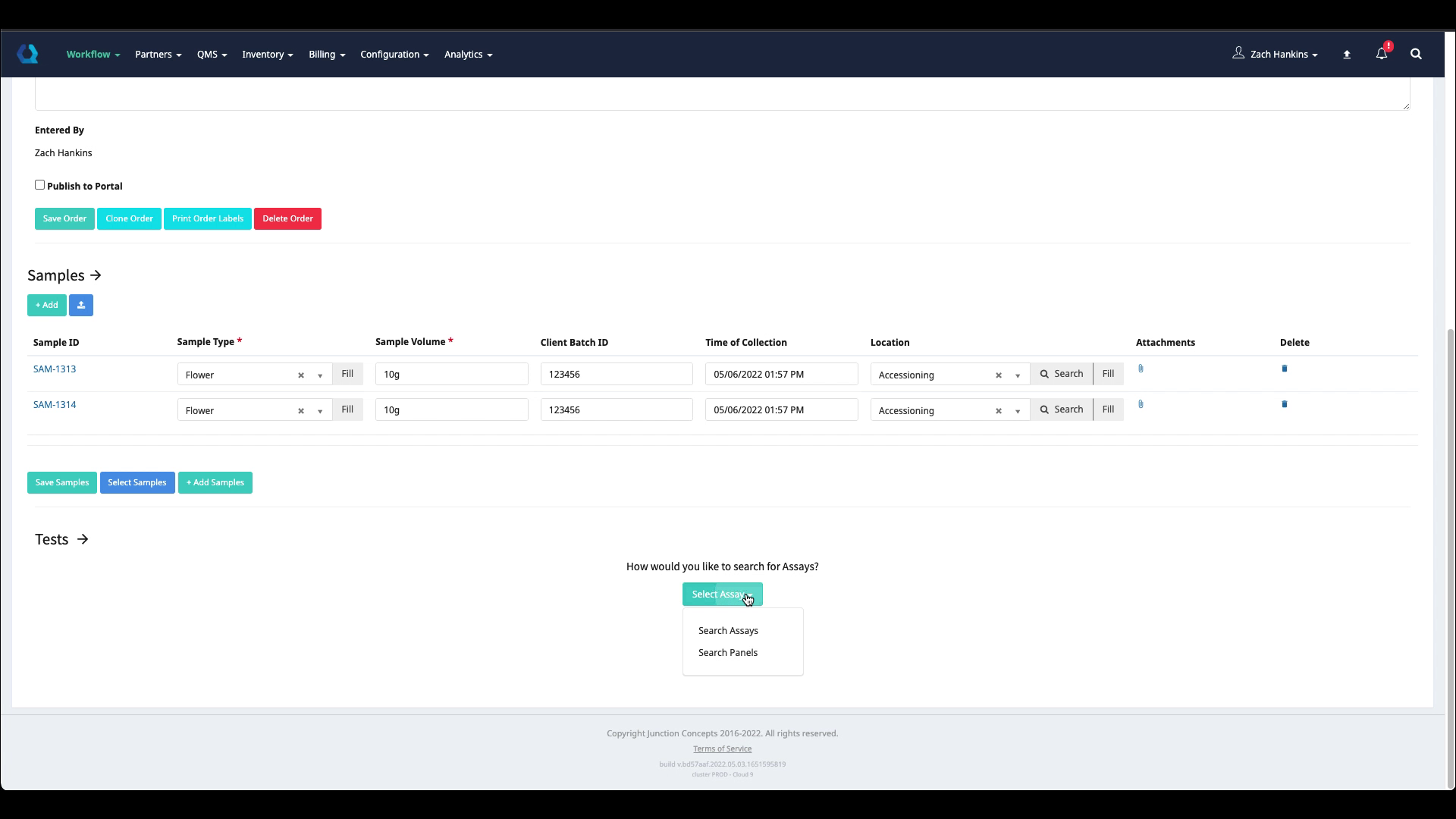The image size is (1456, 819).
Task: Delete sample SAM-1314 with trash icon
Action: click(x=1284, y=404)
